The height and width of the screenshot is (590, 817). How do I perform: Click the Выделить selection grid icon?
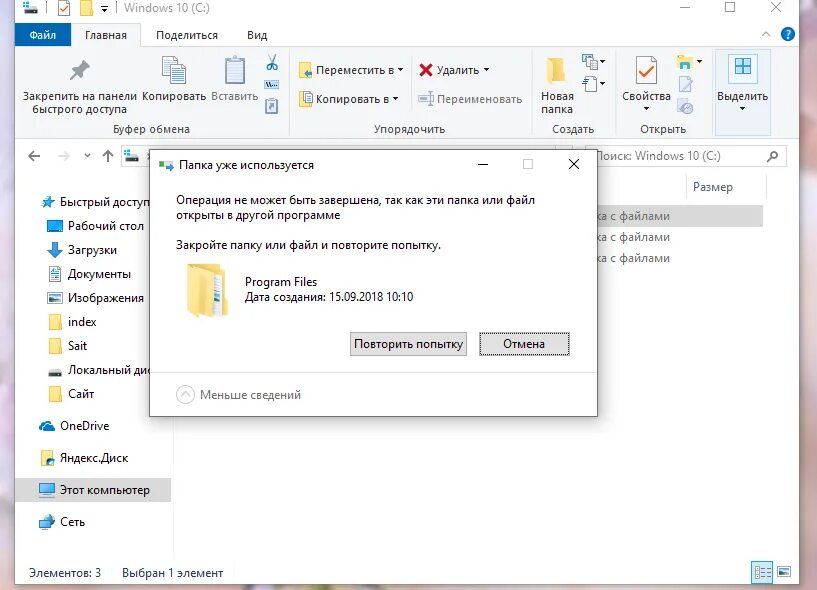click(742, 67)
